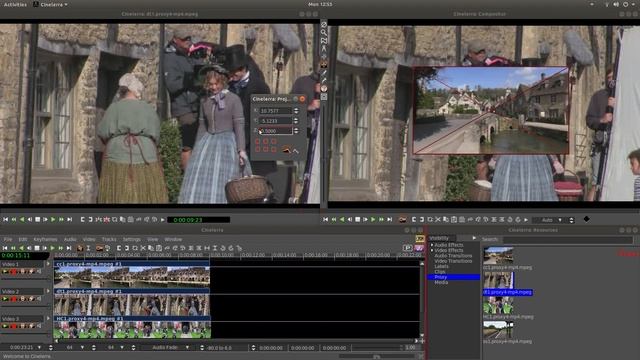The width and height of the screenshot is (640, 360).
Task: Select the adjust camera tool in Compositor
Action: [x=324, y=57]
